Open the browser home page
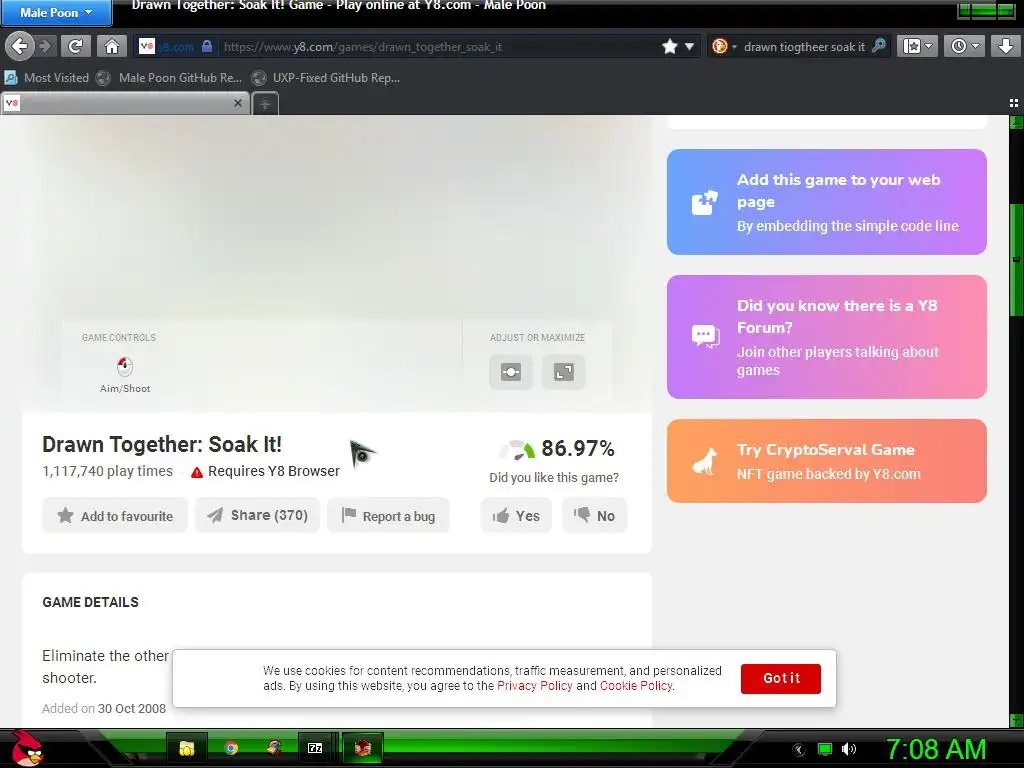1024x768 pixels. click(x=112, y=46)
